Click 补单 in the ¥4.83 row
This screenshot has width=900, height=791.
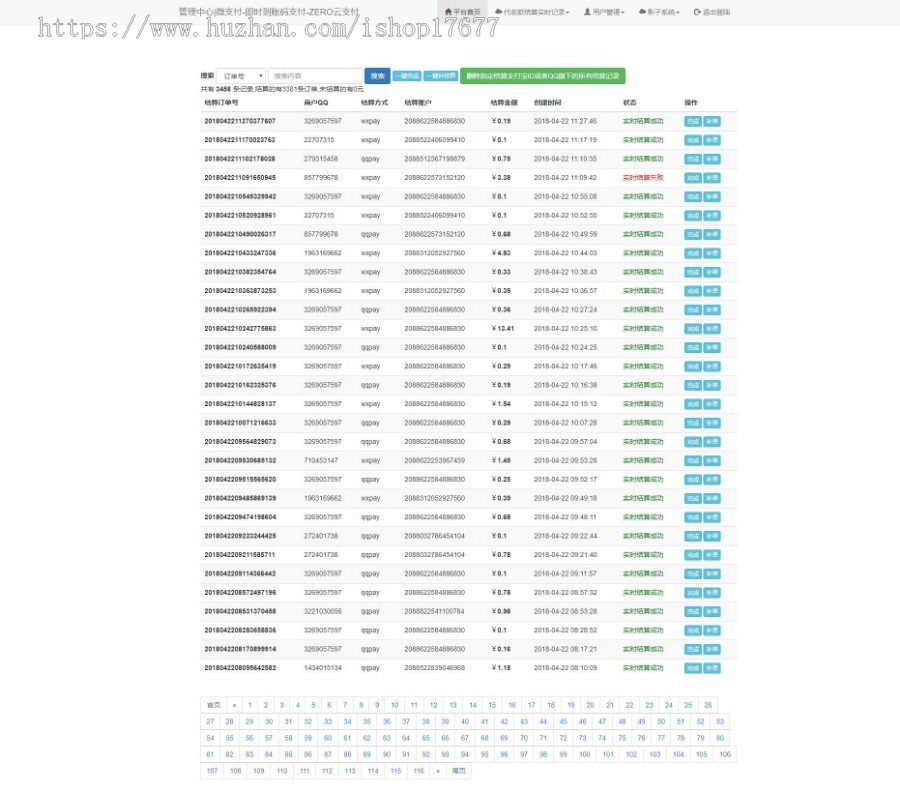[712, 253]
